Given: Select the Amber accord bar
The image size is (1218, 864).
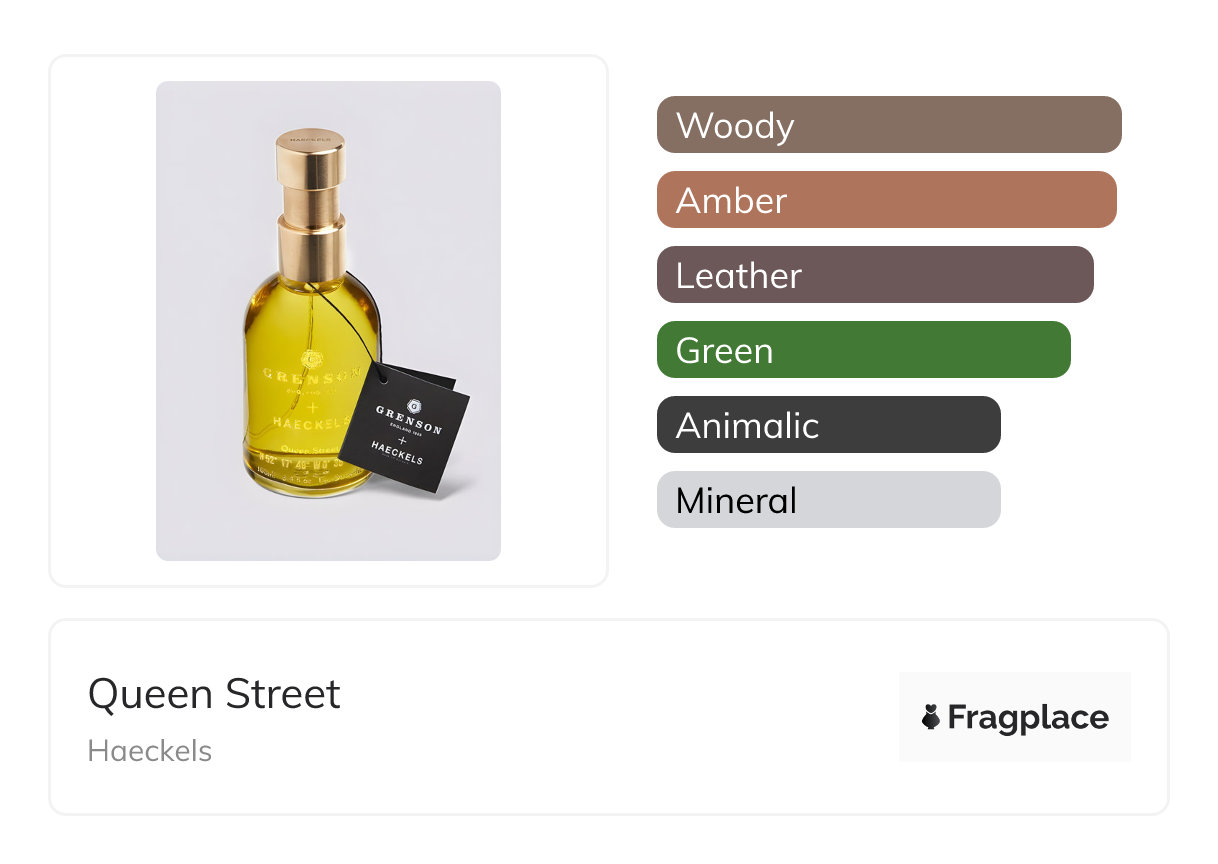Looking at the screenshot, I should [886, 200].
